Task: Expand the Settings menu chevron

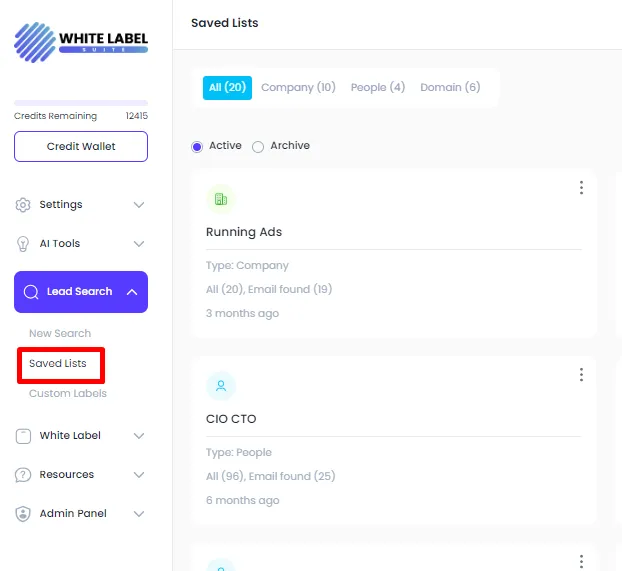Action: [139, 205]
